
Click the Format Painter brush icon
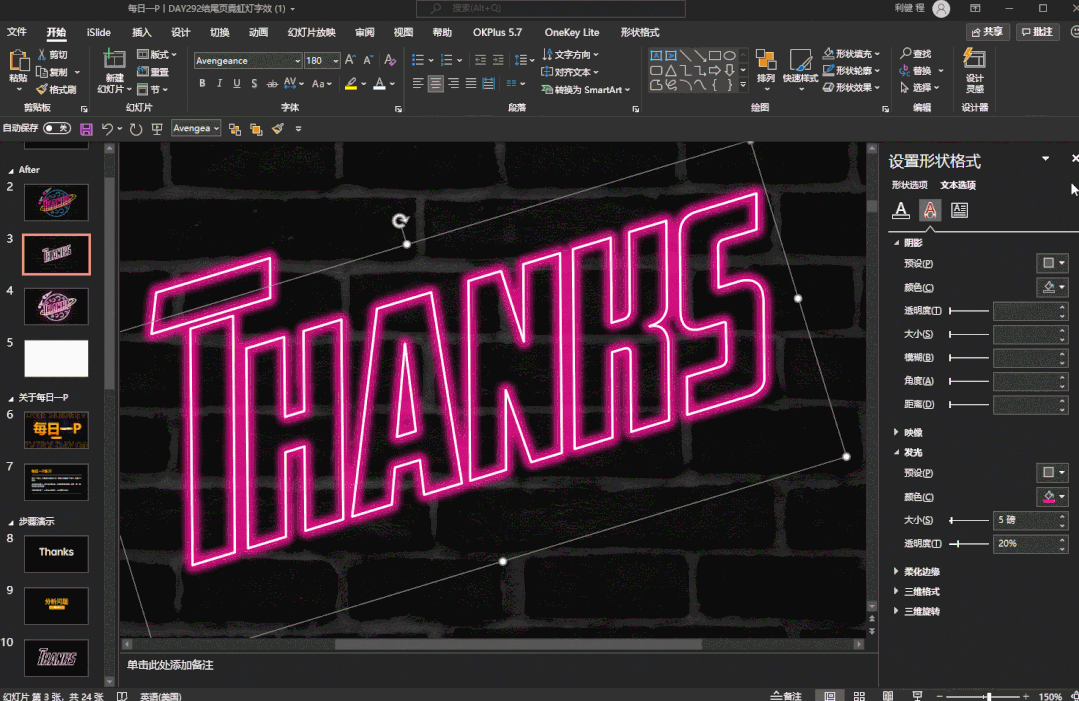pyautogui.click(x=42, y=89)
